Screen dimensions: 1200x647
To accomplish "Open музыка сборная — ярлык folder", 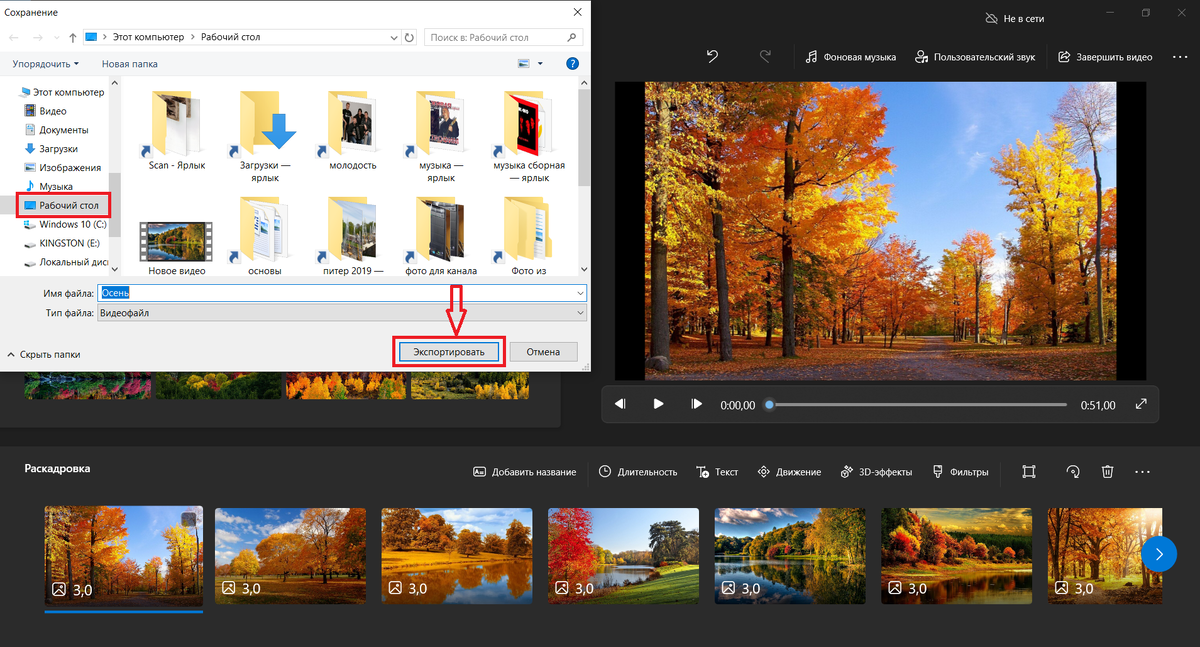I will (x=530, y=135).
